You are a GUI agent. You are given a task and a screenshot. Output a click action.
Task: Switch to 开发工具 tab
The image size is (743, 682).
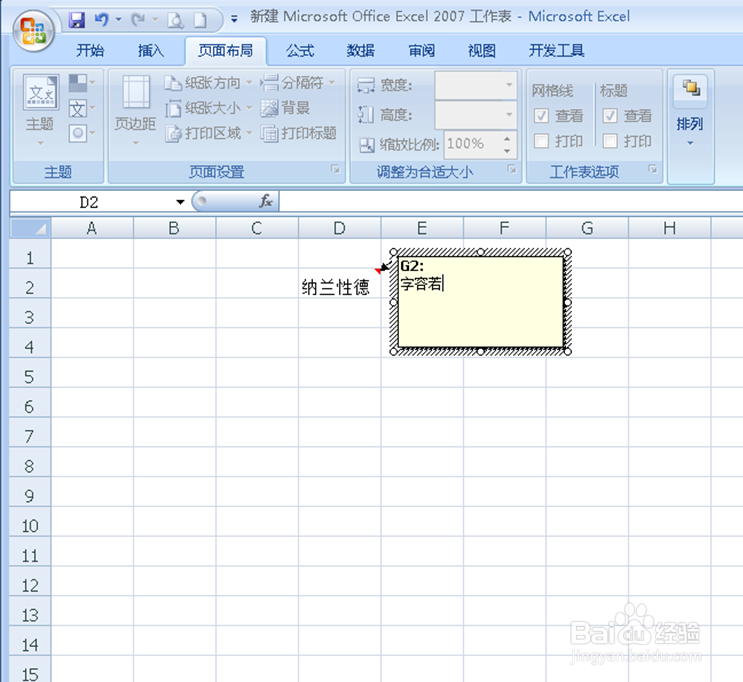point(556,50)
